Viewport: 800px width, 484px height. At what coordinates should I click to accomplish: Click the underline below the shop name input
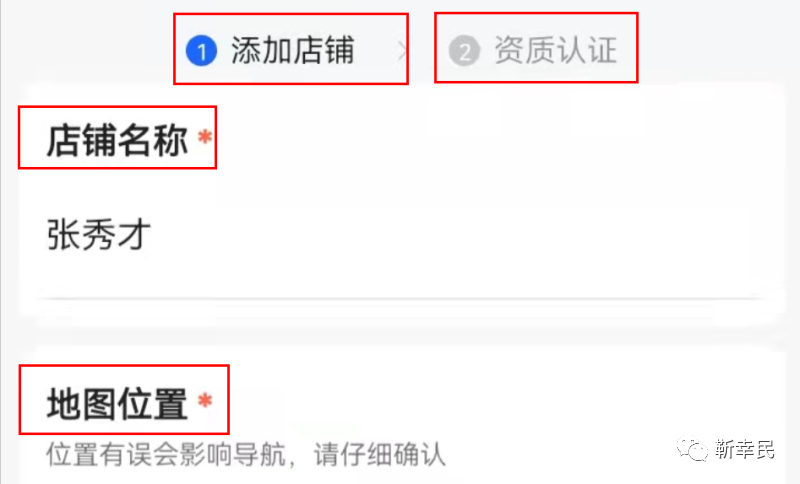[x=402, y=298]
